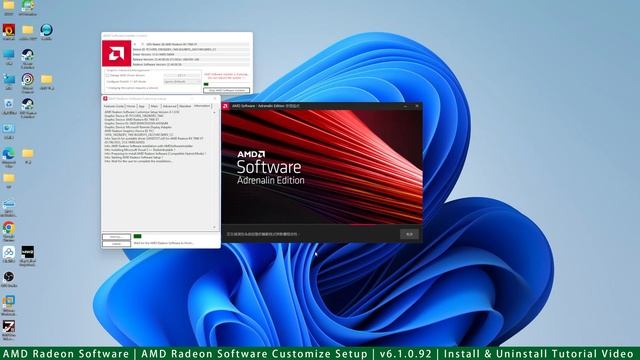Close the Customize Setup window
The image size is (640, 360).
click(215, 98)
